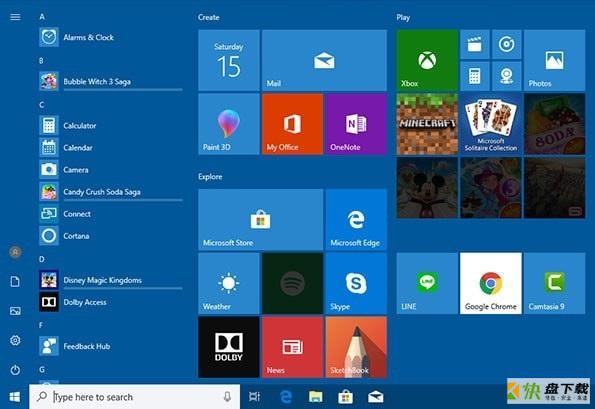Launch Bubble Witch 3 Saga from list

[x=110, y=81]
